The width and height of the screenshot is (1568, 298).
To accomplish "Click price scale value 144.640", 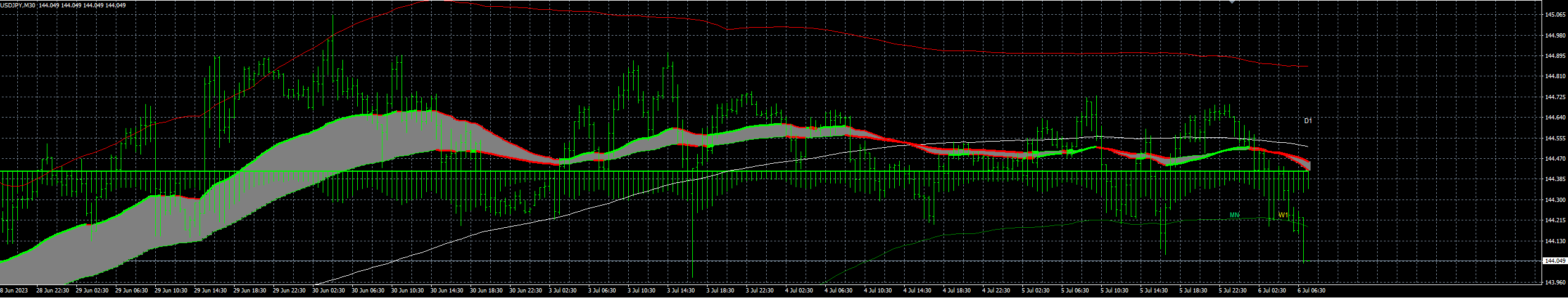I will click(x=1555, y=118).
